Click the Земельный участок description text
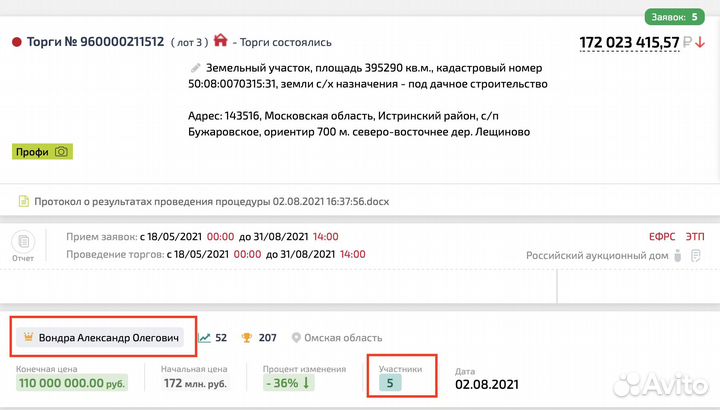 click(368, 76)
